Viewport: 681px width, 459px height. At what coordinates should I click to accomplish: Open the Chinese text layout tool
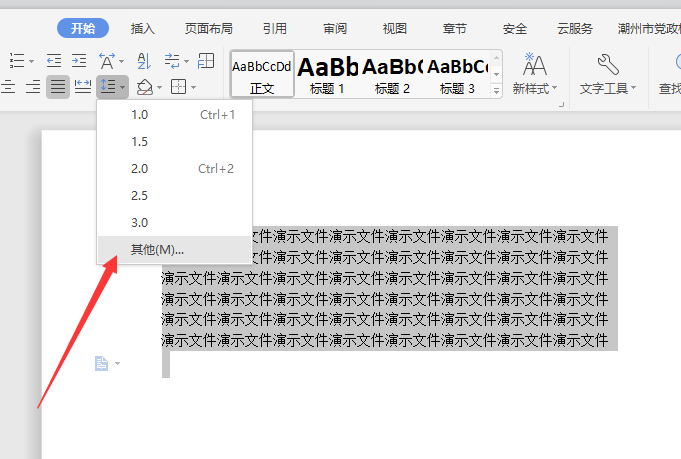107,61
